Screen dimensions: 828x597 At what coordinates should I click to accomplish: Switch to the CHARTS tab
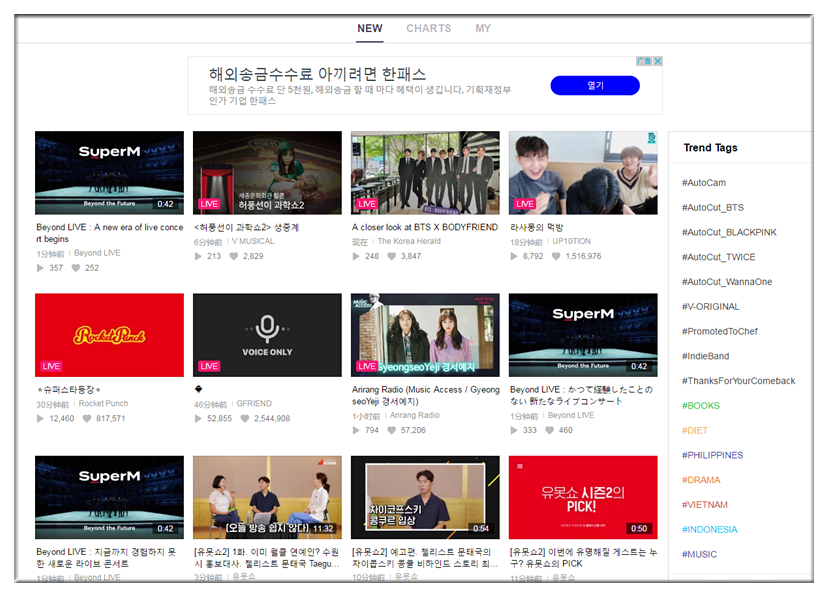pos(428,28)
